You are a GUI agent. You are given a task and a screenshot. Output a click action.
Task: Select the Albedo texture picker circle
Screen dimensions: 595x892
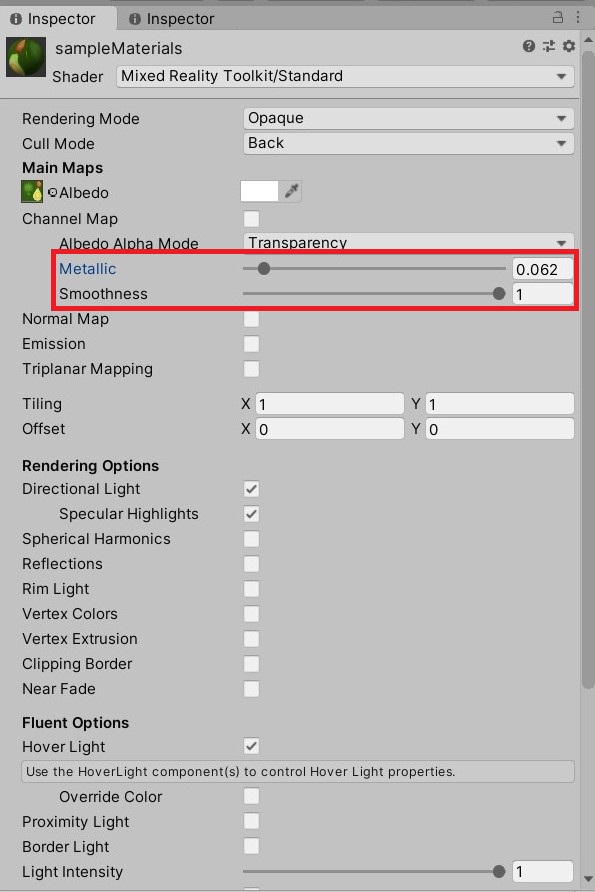point(52,192)
